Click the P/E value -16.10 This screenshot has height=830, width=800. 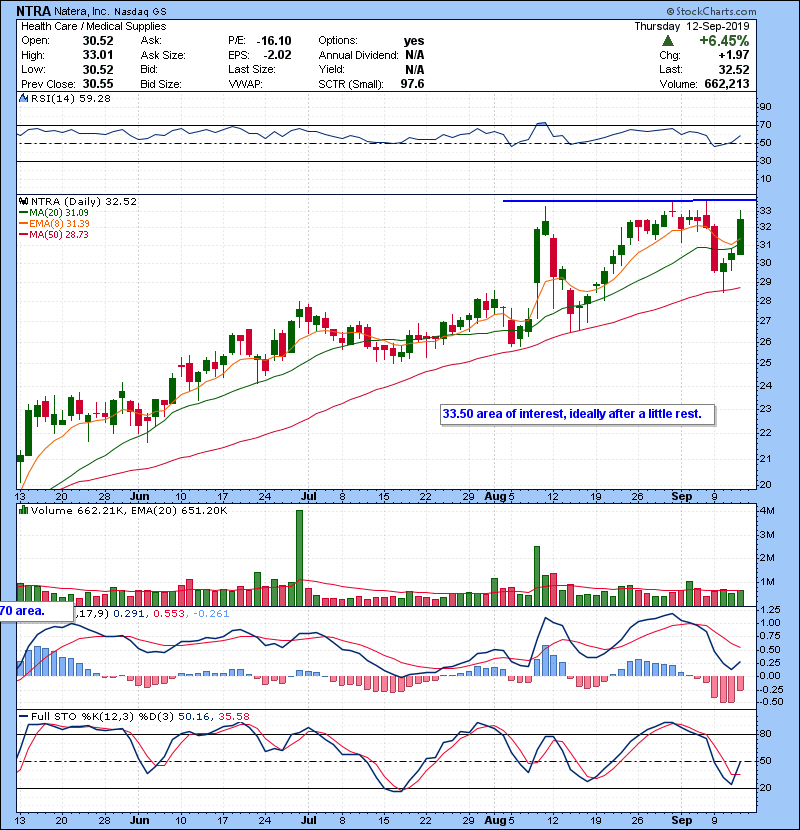274,41
